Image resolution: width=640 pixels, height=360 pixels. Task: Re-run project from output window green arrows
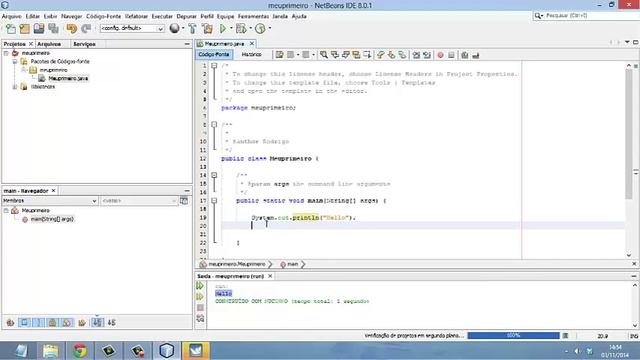coord(200,286)
